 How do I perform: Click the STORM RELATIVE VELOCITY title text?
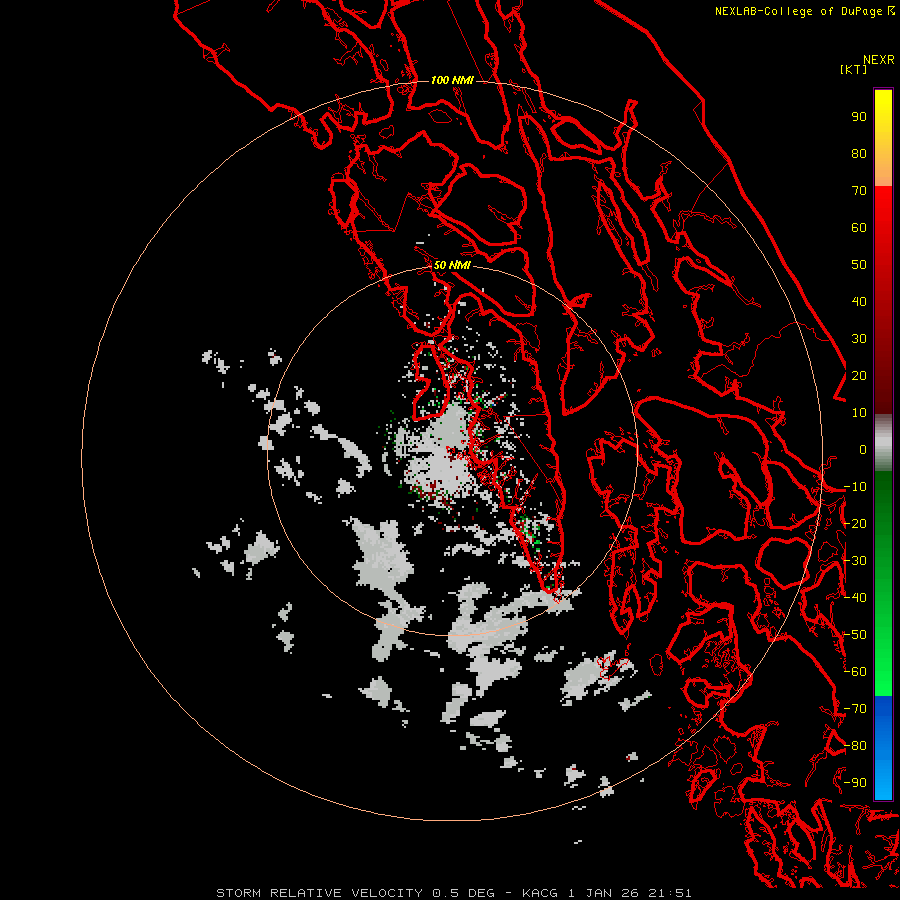[320, 893]
